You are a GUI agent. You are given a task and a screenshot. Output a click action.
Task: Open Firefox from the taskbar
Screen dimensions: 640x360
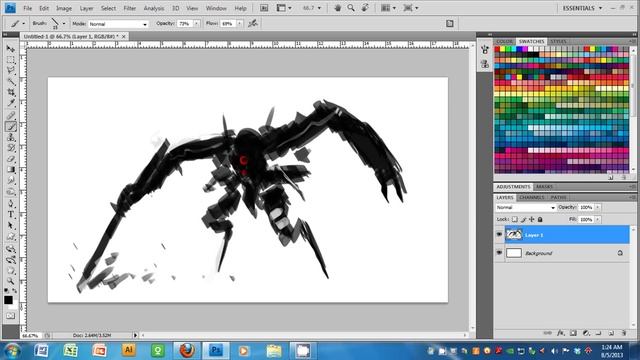(x=187, y=350)
